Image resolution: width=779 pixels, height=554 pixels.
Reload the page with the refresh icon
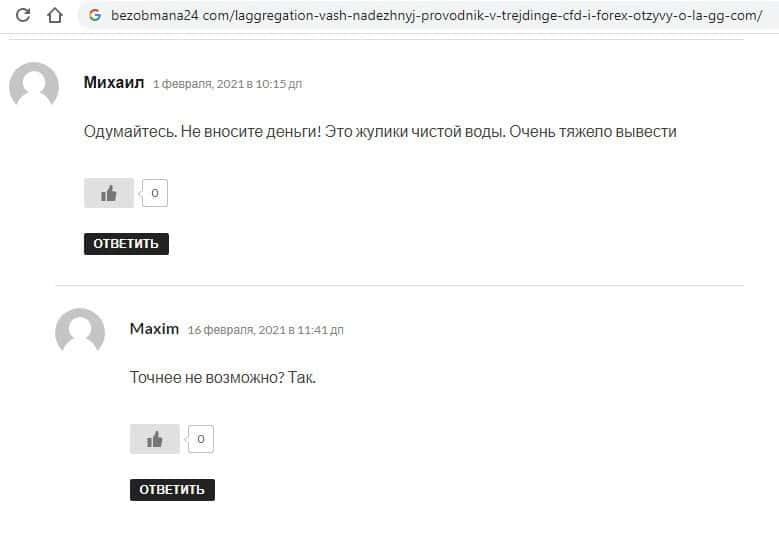(x=23, y=15)
